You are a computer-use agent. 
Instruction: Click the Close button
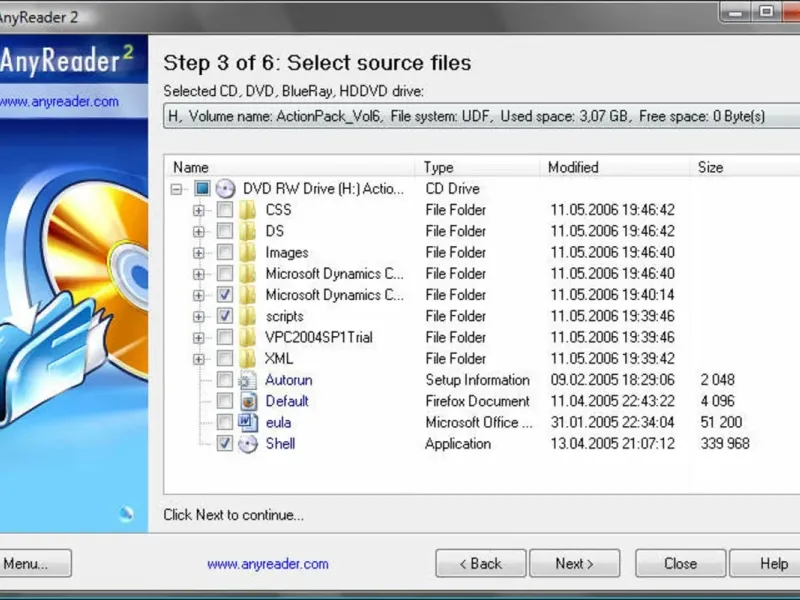click(x=680, y=563)
